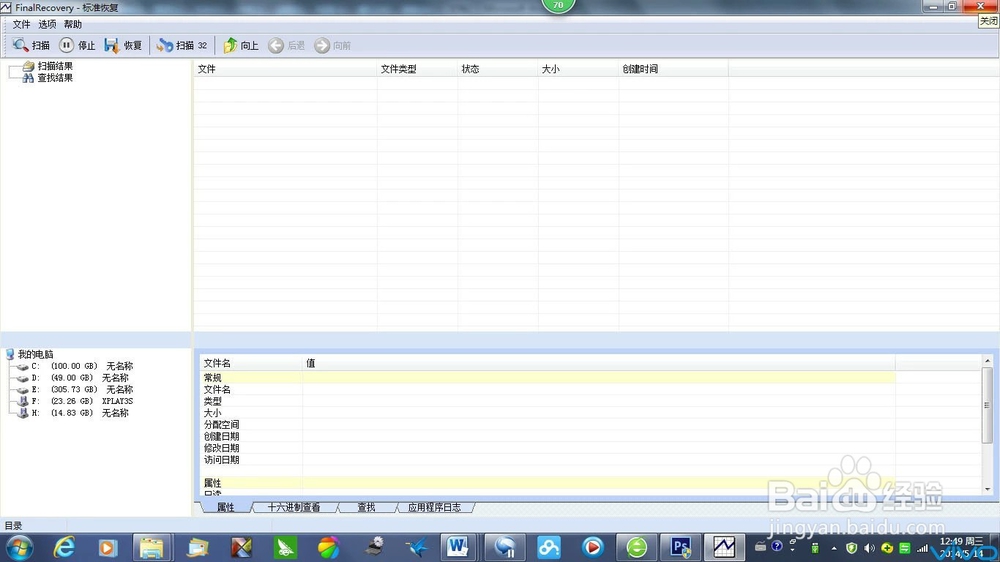The image size is (1000, 562).
Task: Open Microsoft Word from the taskbar
Action: coord(457,548)
